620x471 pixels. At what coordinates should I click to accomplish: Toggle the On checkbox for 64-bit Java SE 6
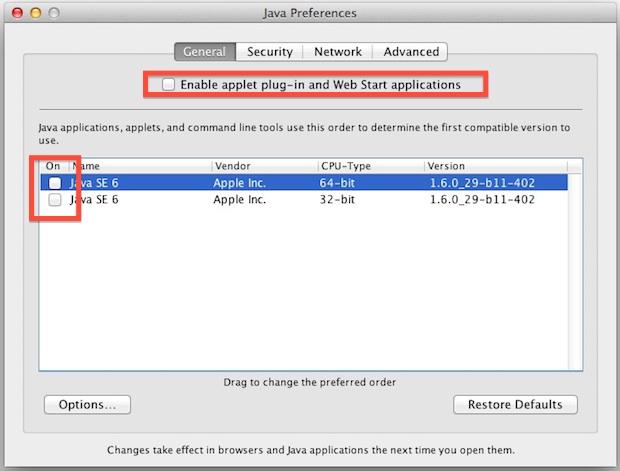click(x=55, y=183)
